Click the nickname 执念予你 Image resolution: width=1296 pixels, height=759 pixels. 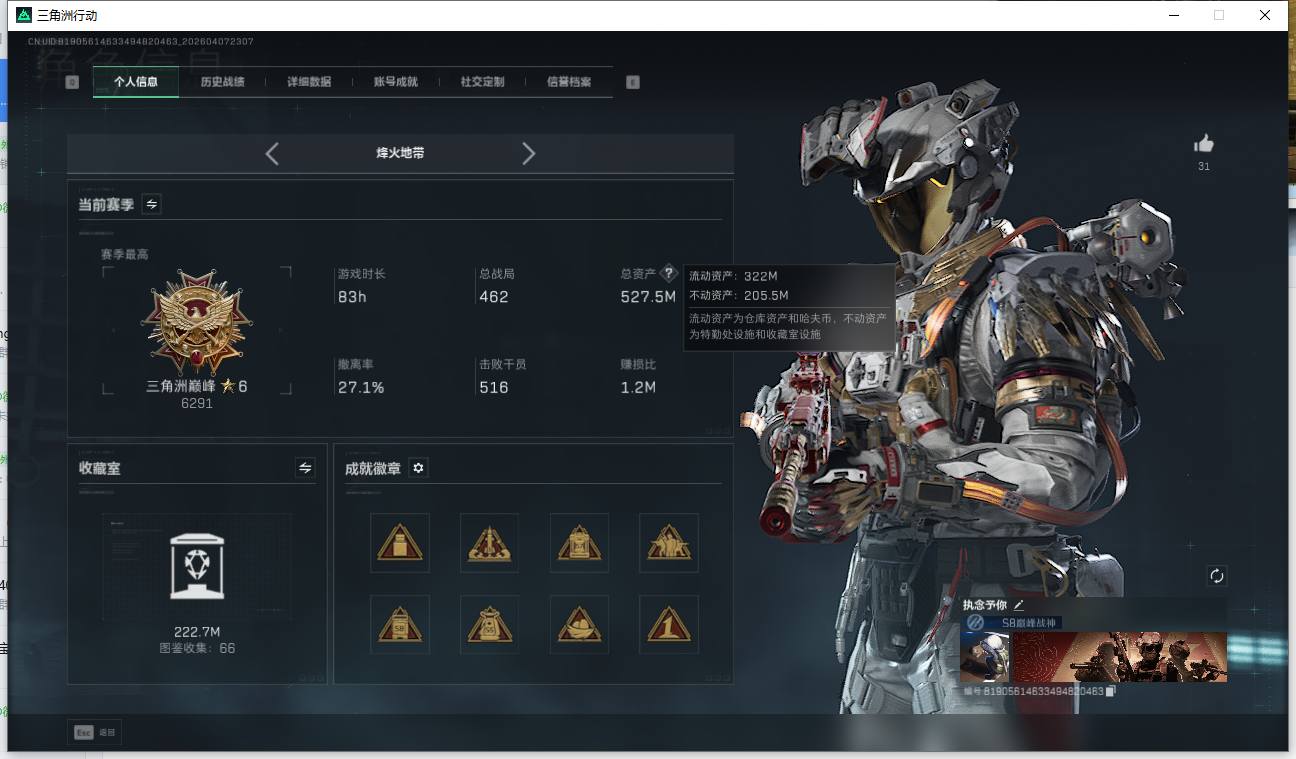(985, 604)
